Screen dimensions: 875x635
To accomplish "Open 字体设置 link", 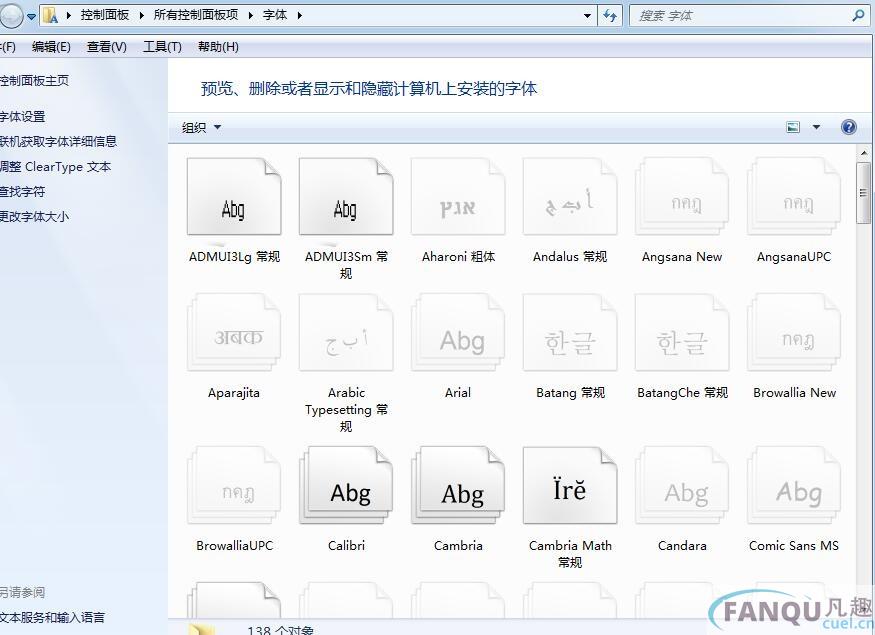I will pos(22,117).
